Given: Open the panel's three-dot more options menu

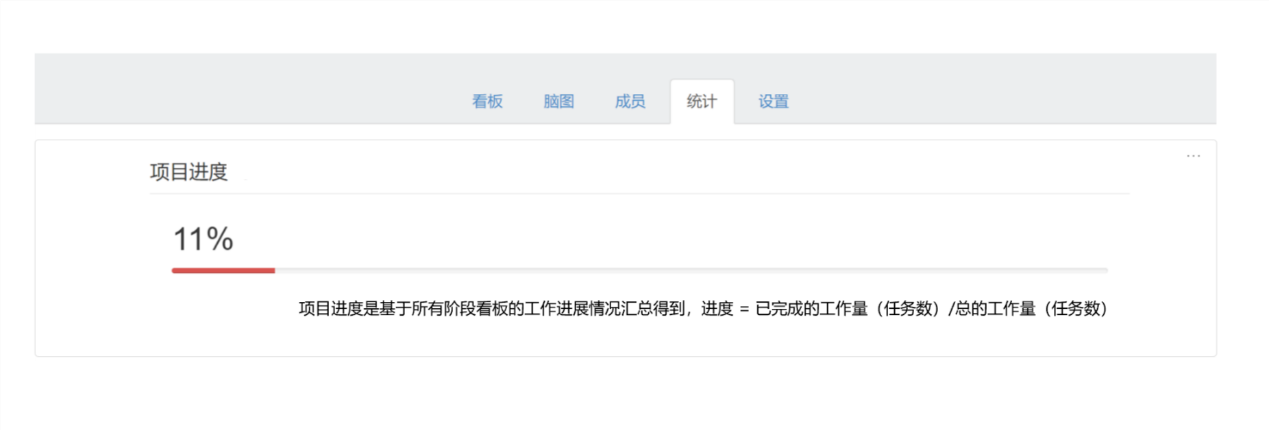Looking at the screenshot, I should (1193, 156).
